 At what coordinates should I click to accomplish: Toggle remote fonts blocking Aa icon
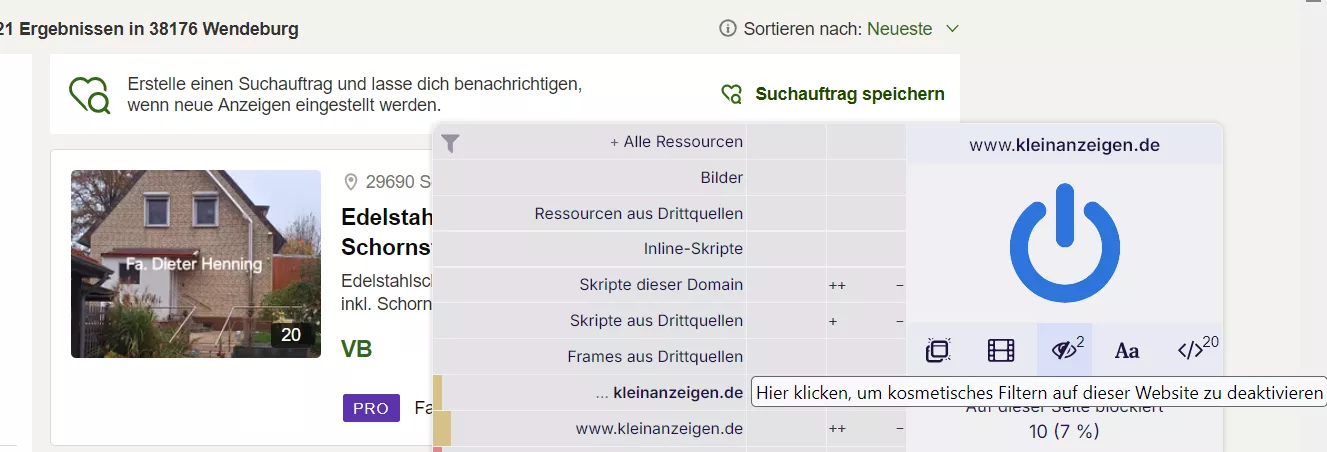tap(1127, 350)
